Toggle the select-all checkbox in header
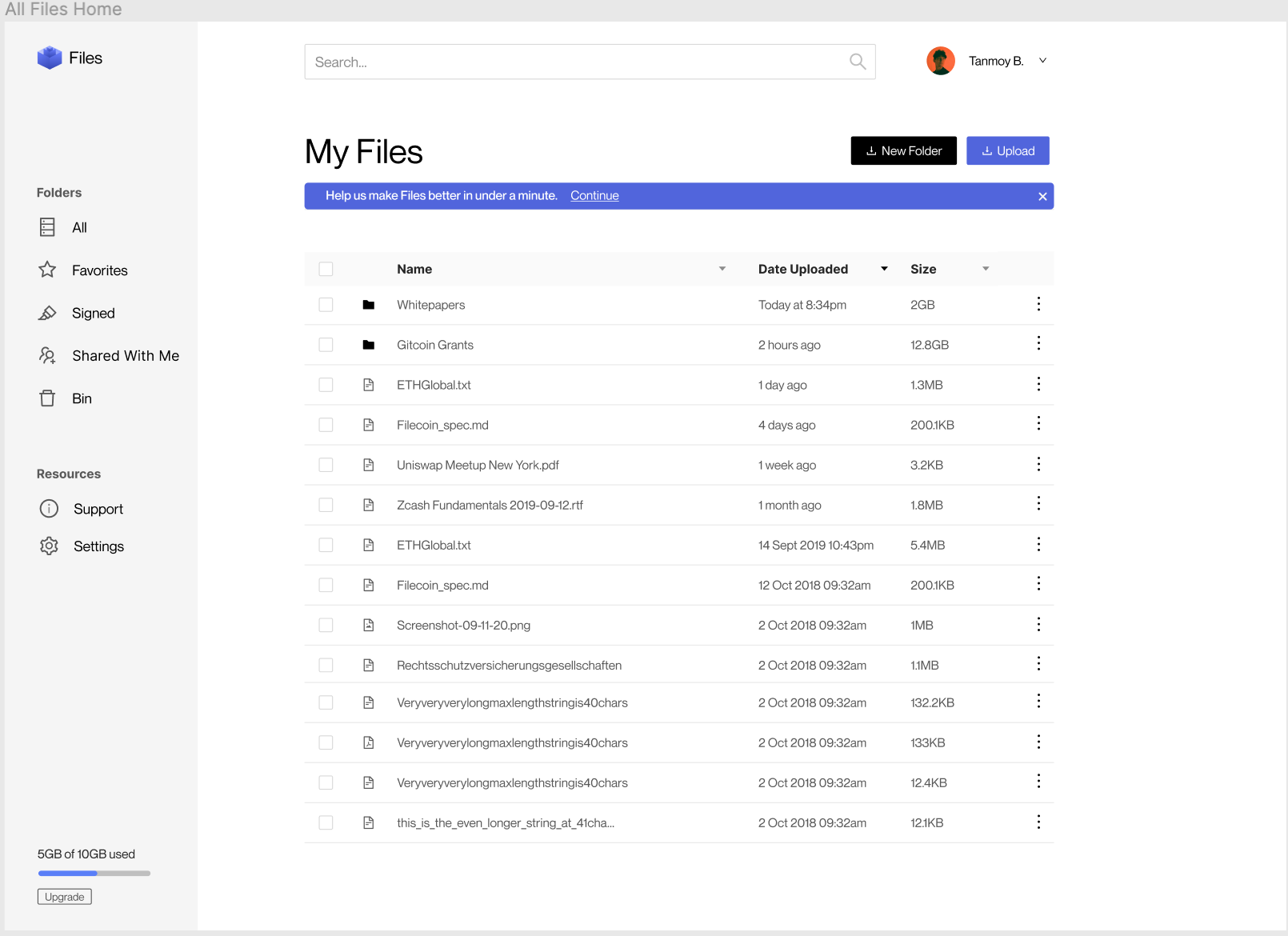Screen dimensions: 1288x936 [326, 269]
